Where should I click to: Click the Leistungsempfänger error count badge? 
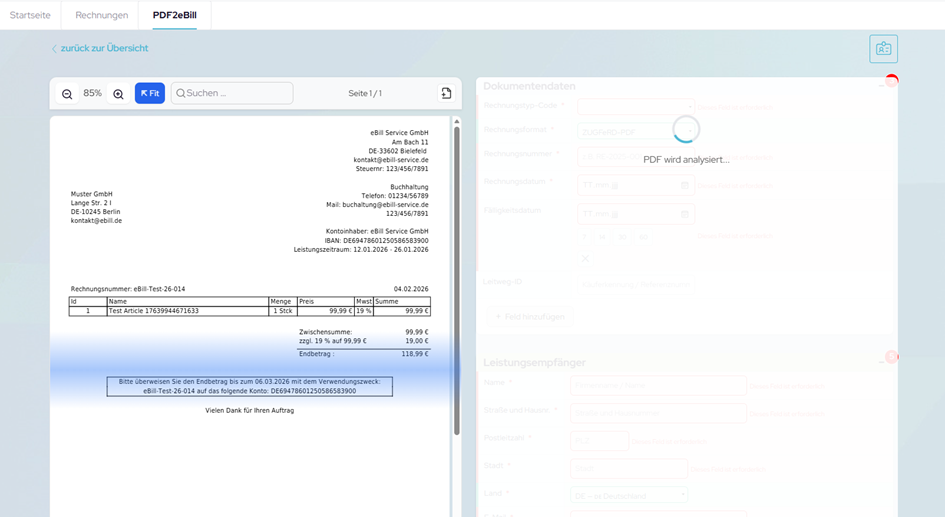click(891, 357)
